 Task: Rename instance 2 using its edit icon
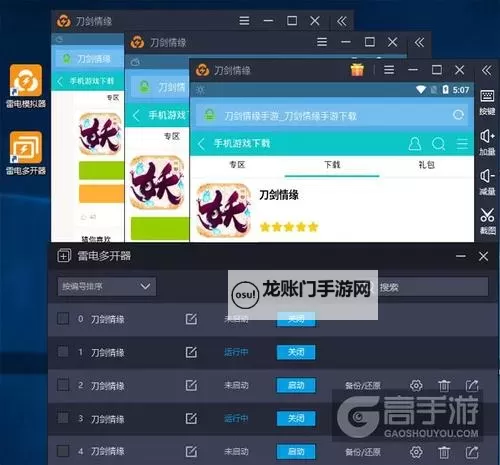(191, 385)
